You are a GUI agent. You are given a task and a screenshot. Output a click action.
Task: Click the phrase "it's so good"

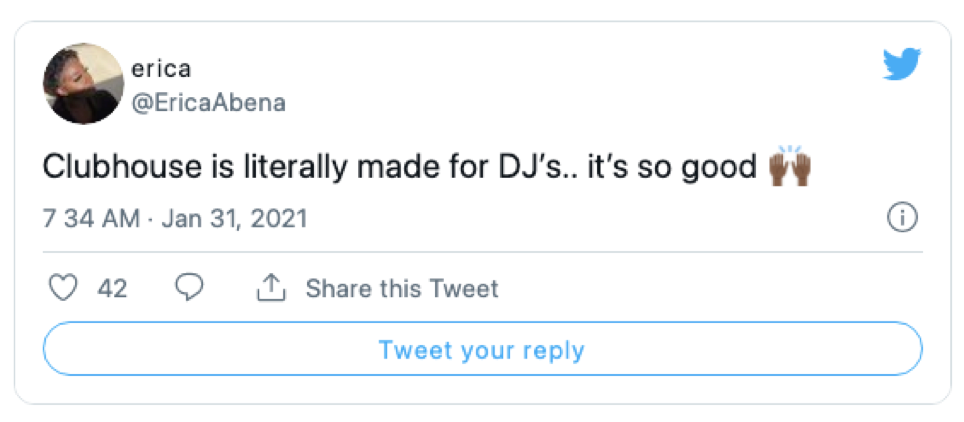pyautogui.click(x=685, y=167)
